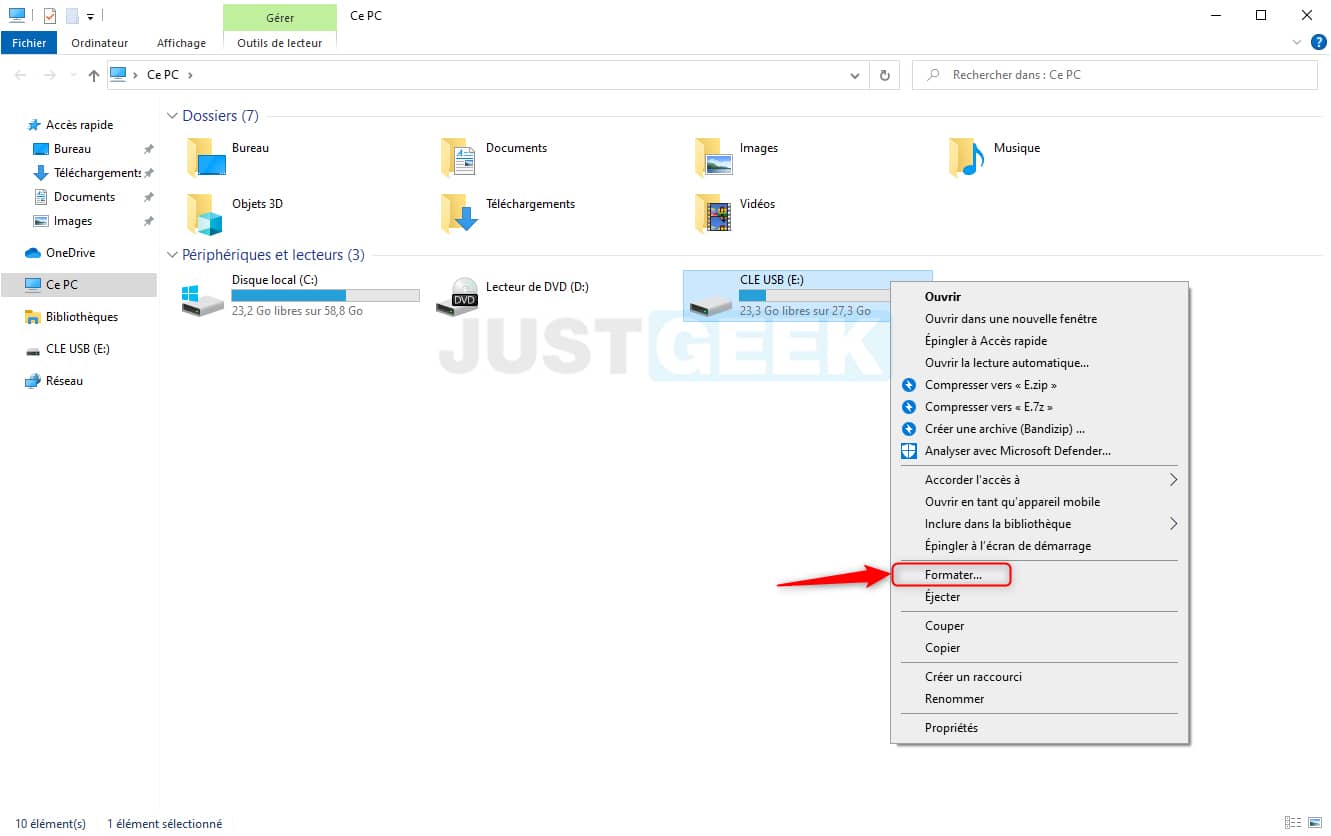
Task: Click the blue help question mark icon
Action: click(x=1317, y=42)
